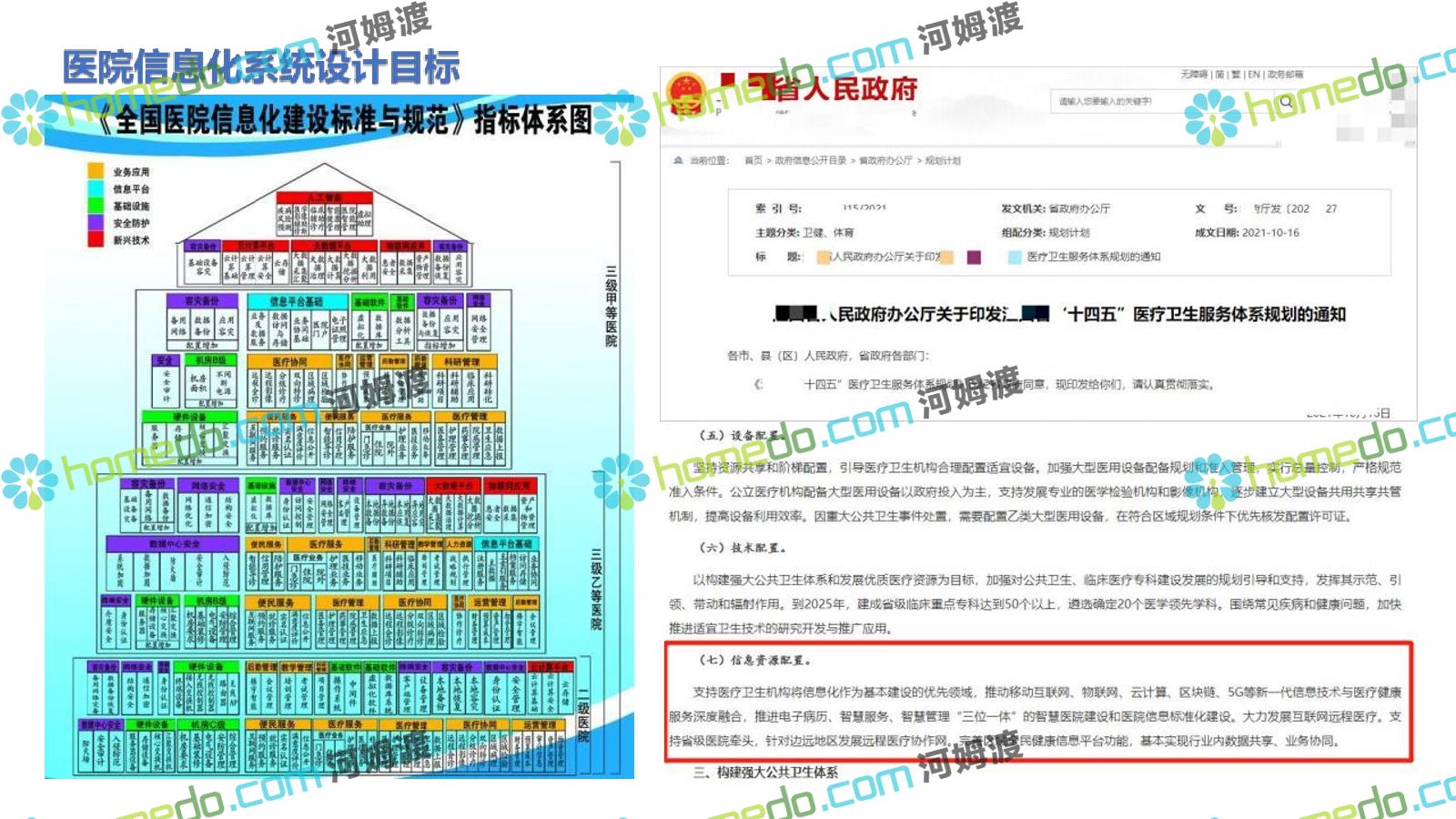This screenshot has width=1456, height=819.
Task: Click the red 人工智能 roof block
Action: pyautogui.click(x=325, y=197)
